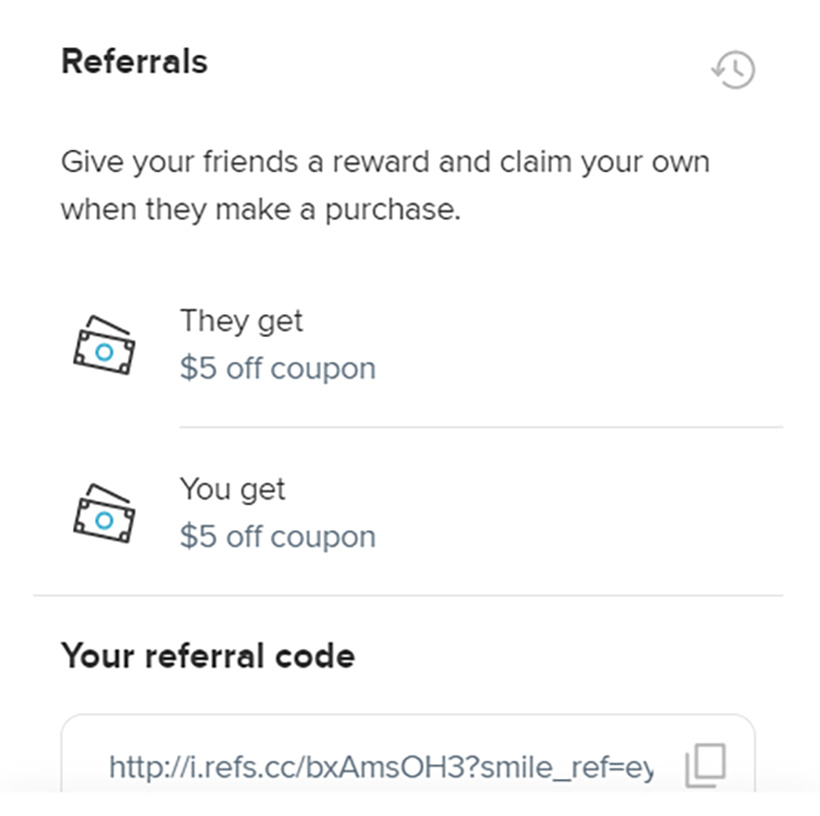Click the "when they make a purchase." line
820x816 pixels.
[260, 211]
